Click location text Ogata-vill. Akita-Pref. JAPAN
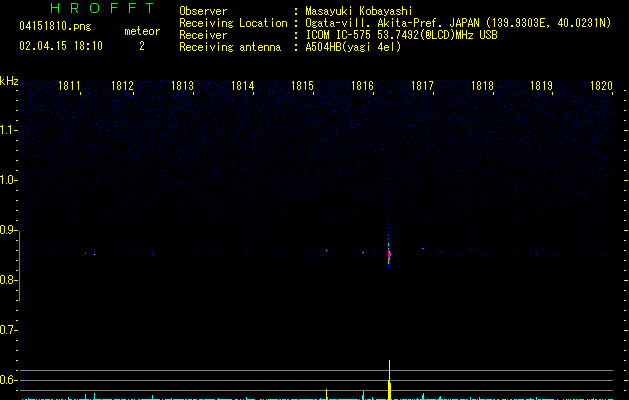Screen dimensions: 629x400 click(x=392, y=23)
